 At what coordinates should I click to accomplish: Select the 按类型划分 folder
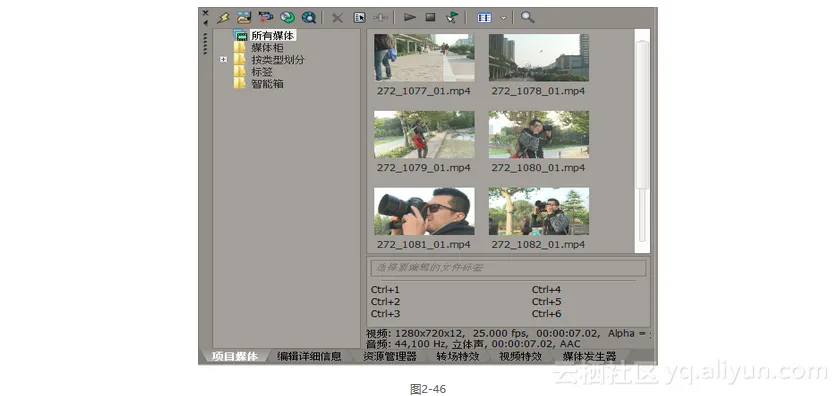(278, 59)
